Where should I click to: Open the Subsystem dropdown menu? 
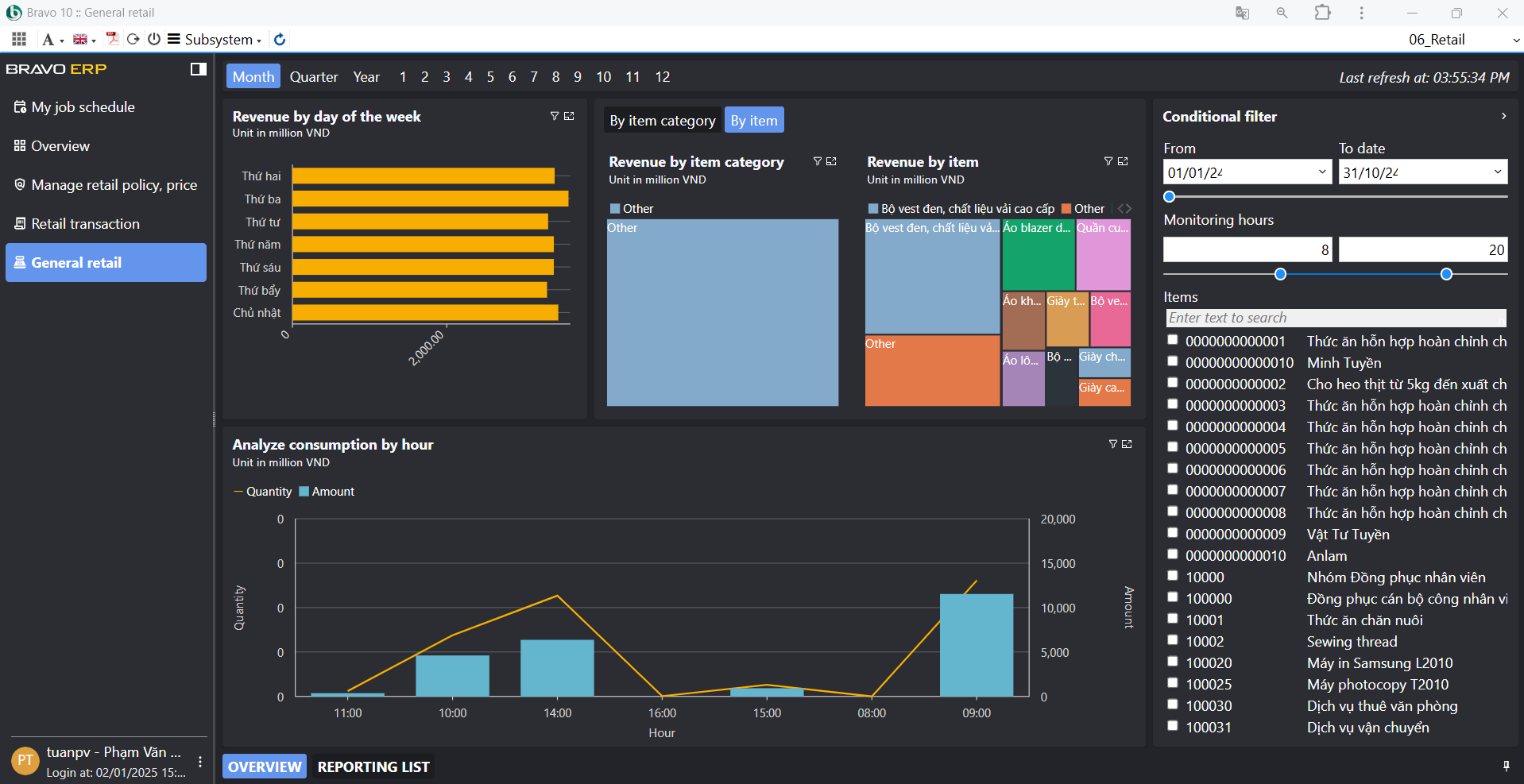pos(215,39)
